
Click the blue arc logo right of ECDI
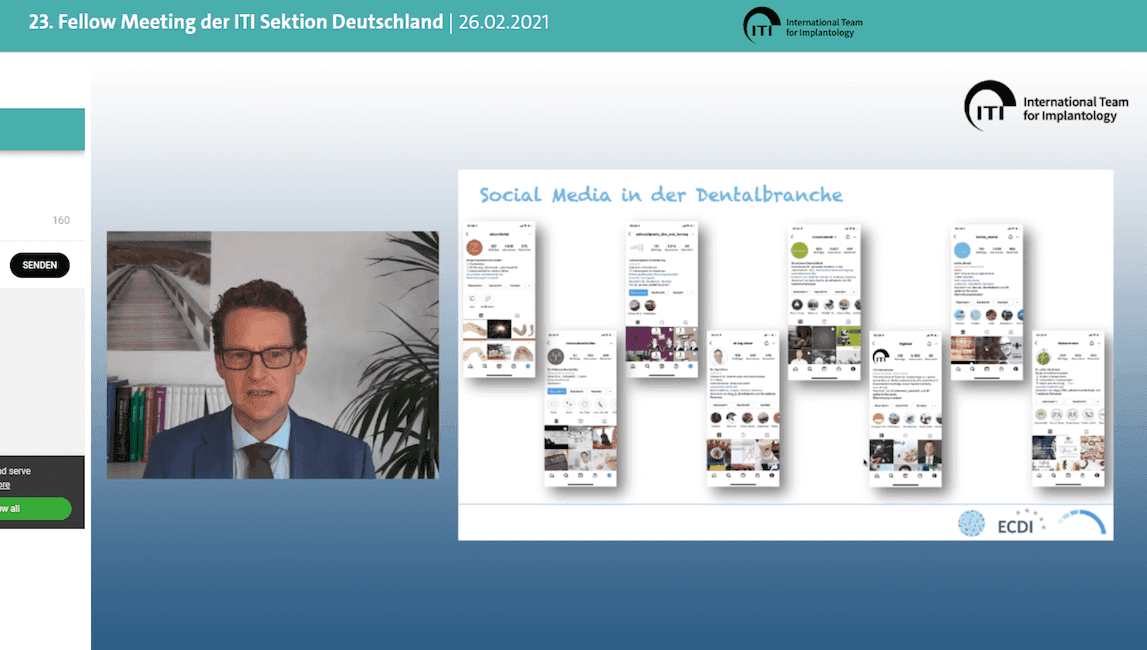click(x=1082, y=520)
